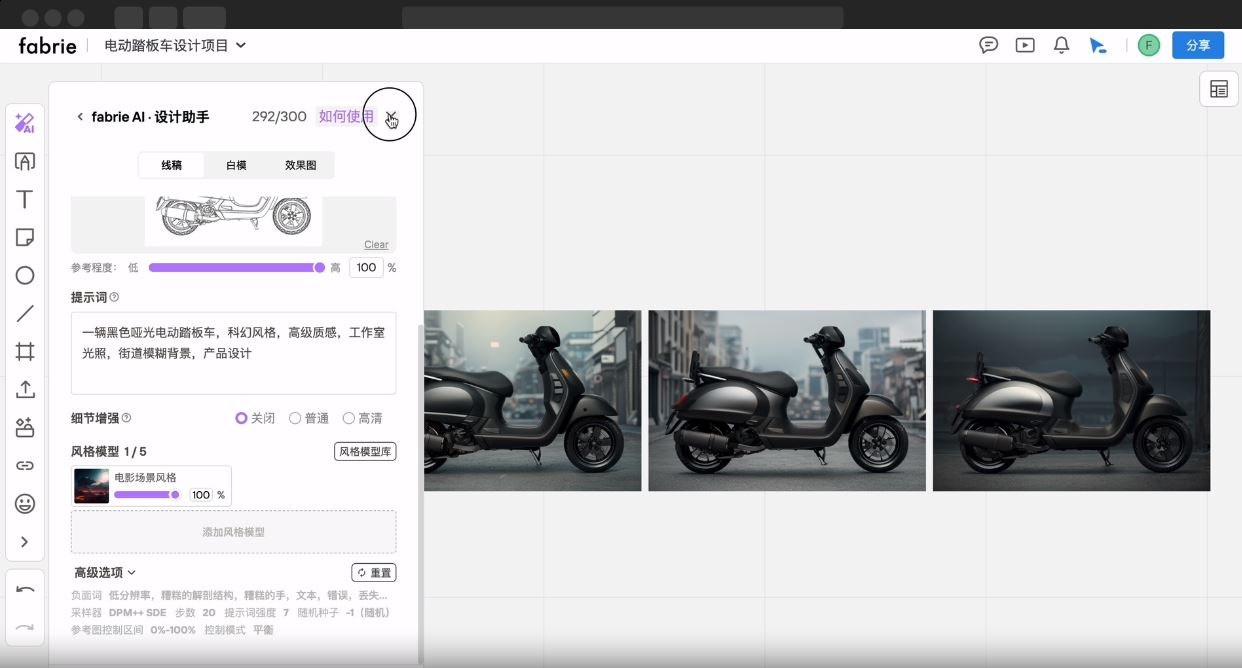Close the AI design assistant panel
This screenshot has width=1242, height=668.
(391, 117)
